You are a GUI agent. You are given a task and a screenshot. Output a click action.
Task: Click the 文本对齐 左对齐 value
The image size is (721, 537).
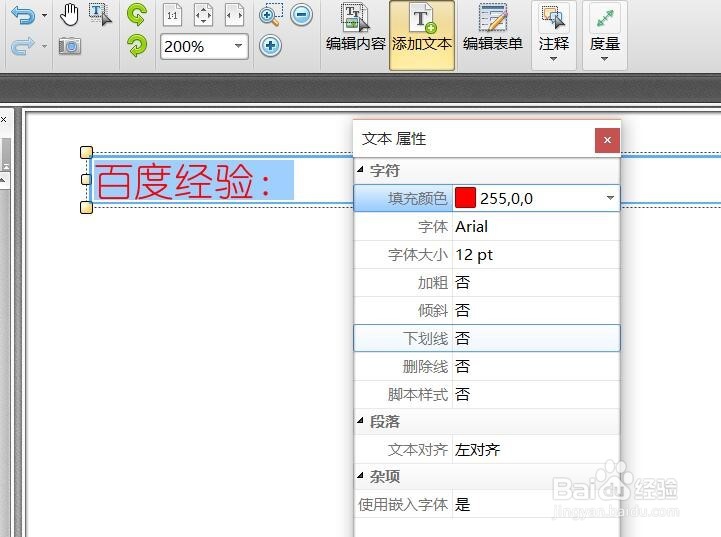[x=536, y=449]
